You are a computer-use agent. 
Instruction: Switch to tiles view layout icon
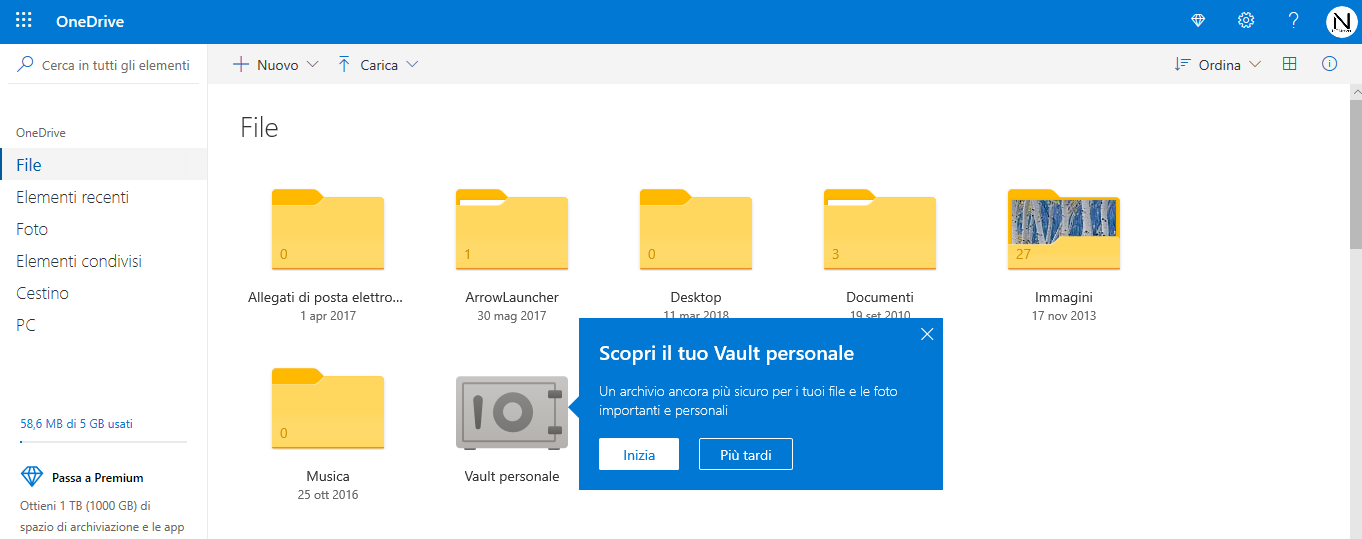click(x=1290, y=64)
